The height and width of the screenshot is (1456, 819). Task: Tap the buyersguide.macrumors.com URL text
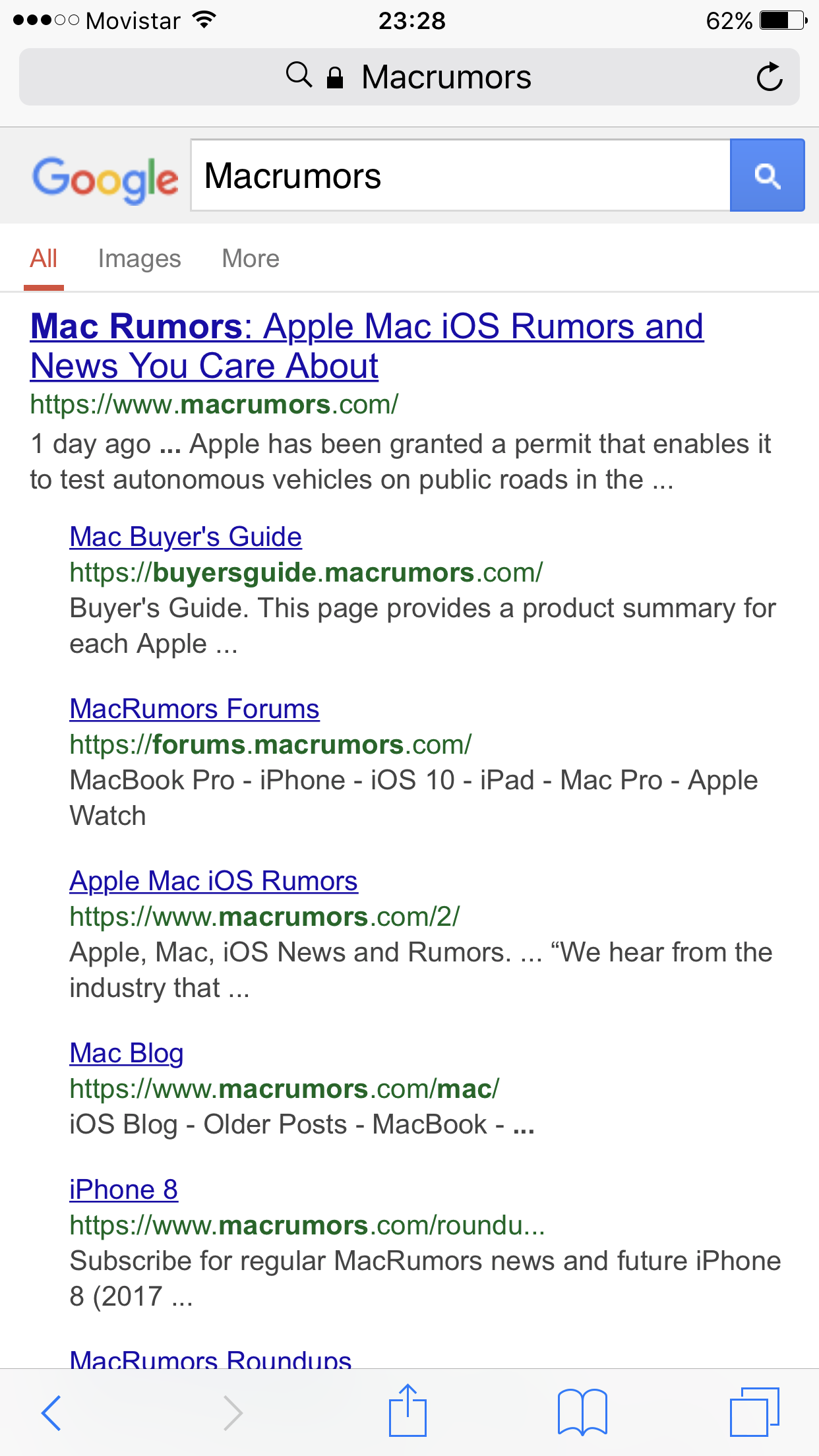[x=306, y=572]
